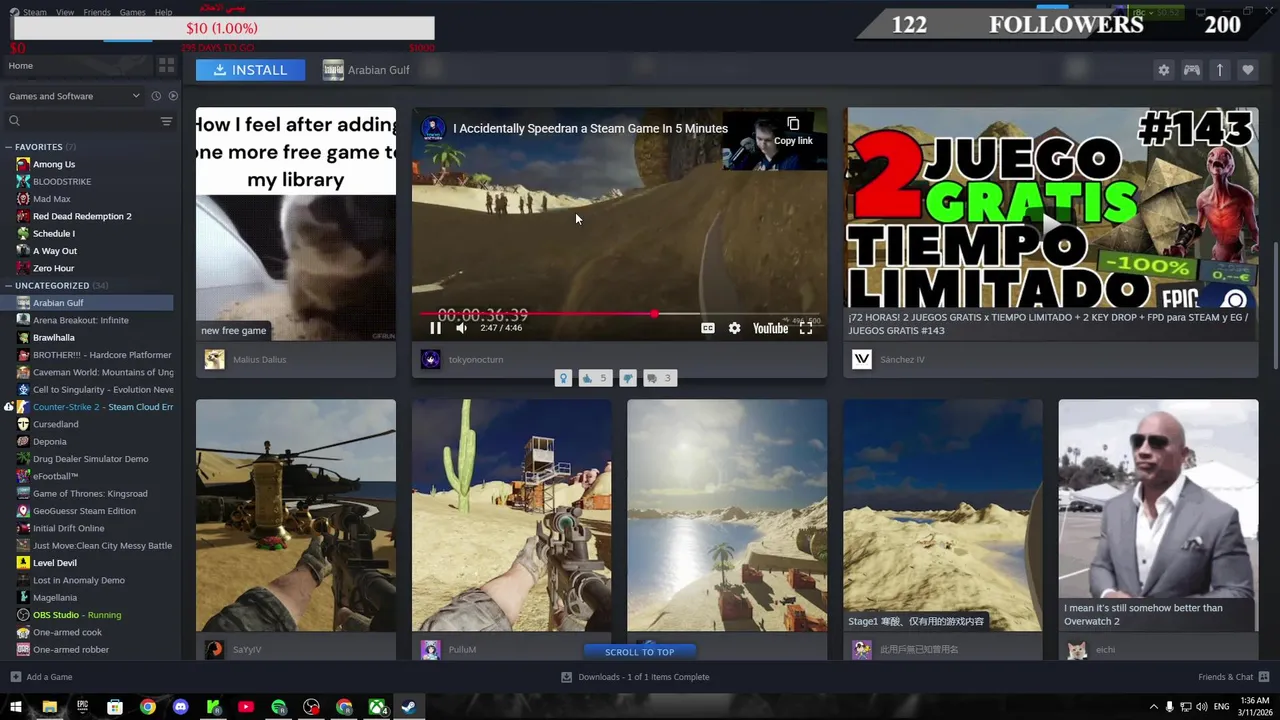The image size is (1280, 720).
Task: Open Xbox app from taskbar
Action: click(x=377, y=707)
